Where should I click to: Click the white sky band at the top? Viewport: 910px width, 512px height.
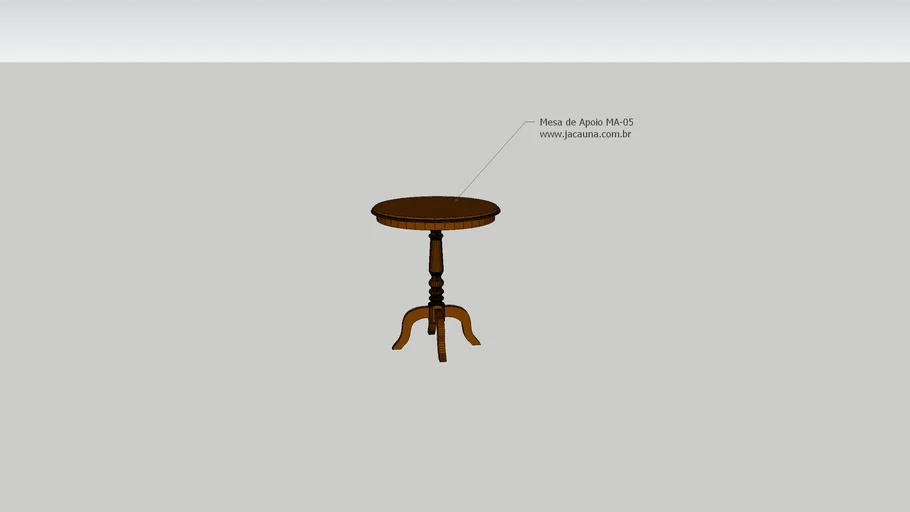tap(455, 30)
